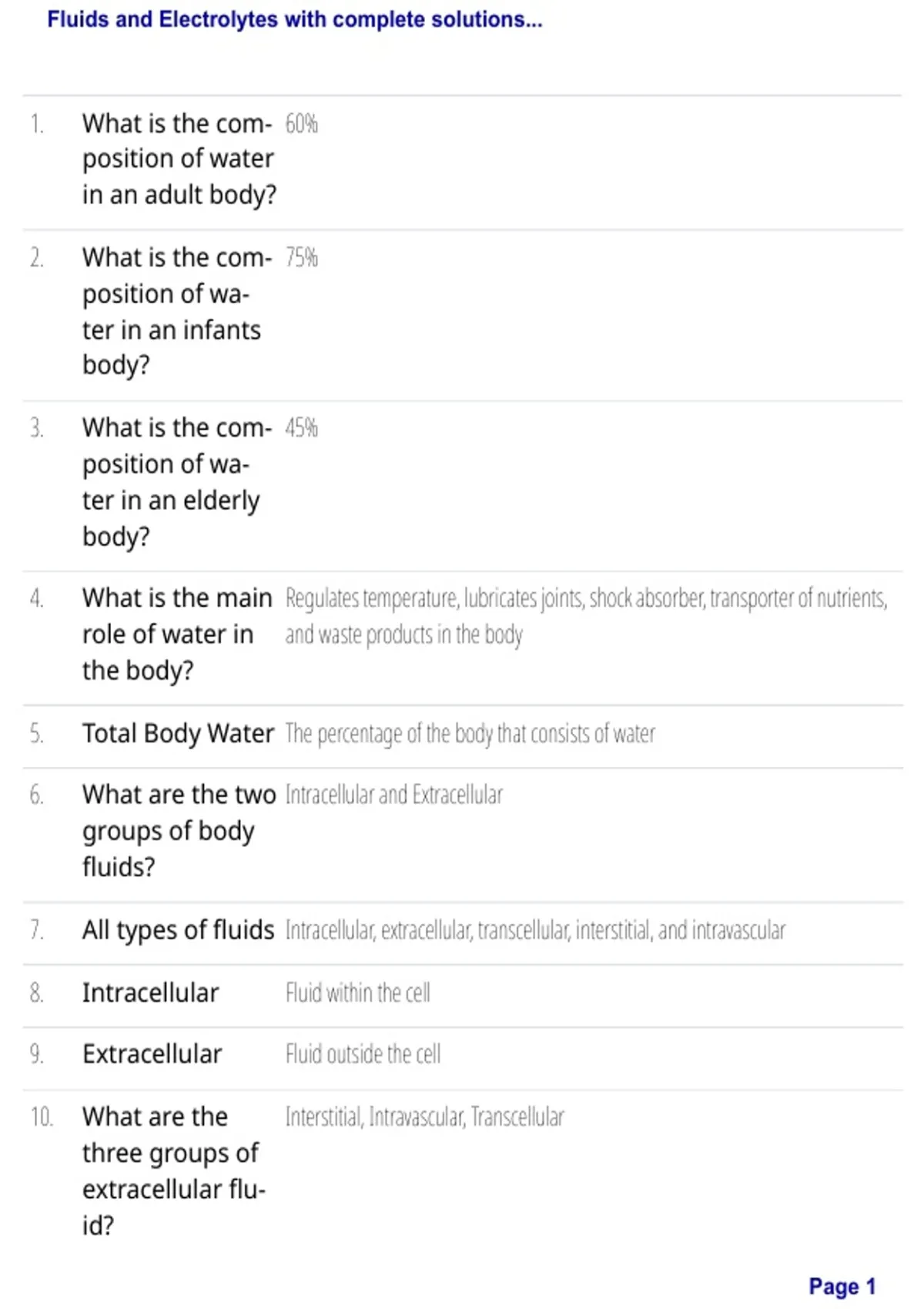Select question 6 about two groups of body fluids

coord(179,831)
